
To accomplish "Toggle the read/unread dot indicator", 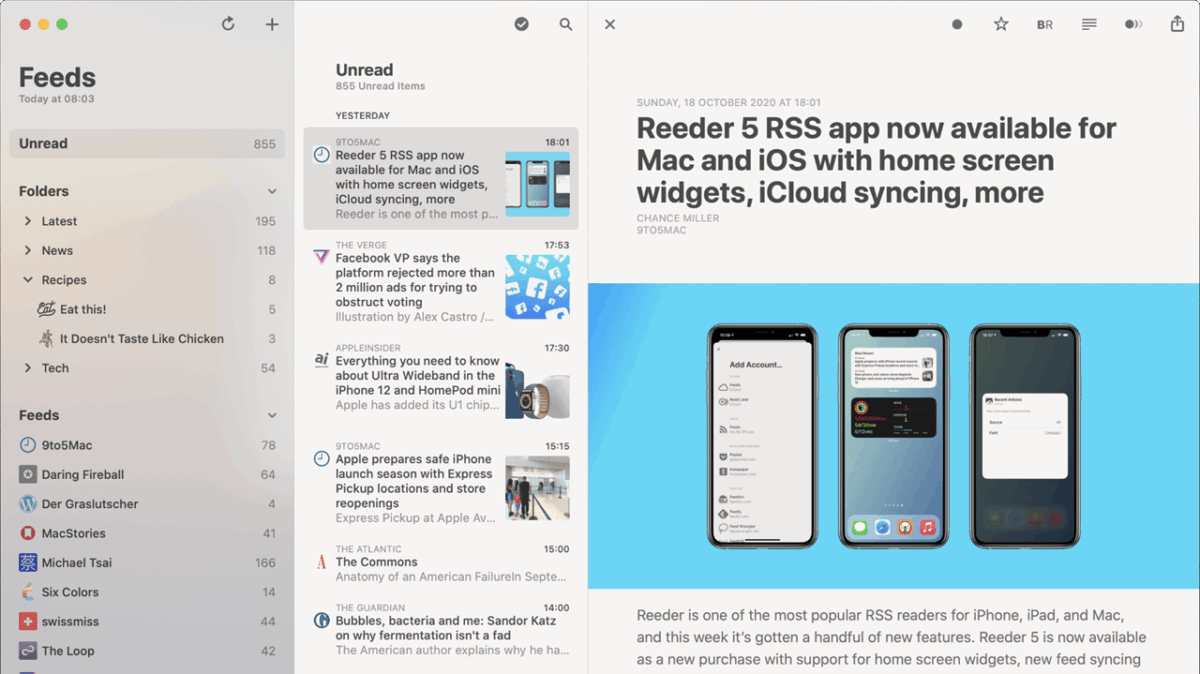I will 957,25.
